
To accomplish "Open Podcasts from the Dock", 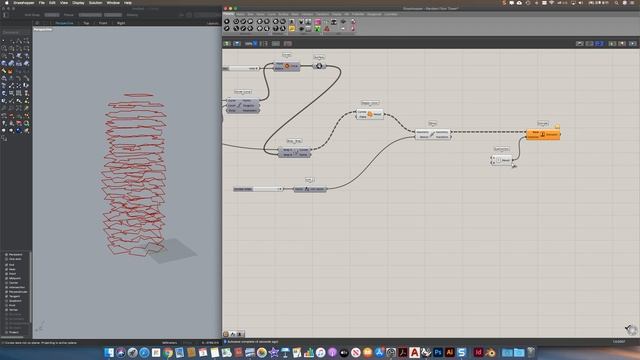I will (x=332, y=352).
